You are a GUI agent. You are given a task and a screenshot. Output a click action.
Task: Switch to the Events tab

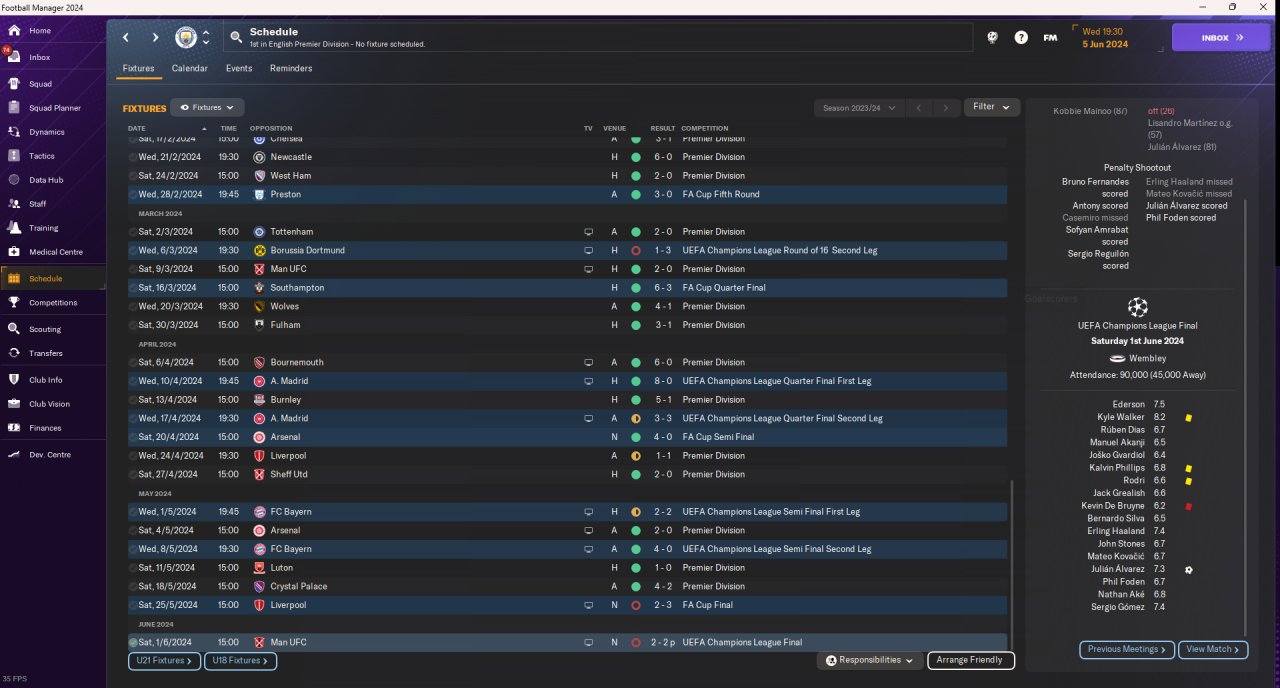coord(239,69)
